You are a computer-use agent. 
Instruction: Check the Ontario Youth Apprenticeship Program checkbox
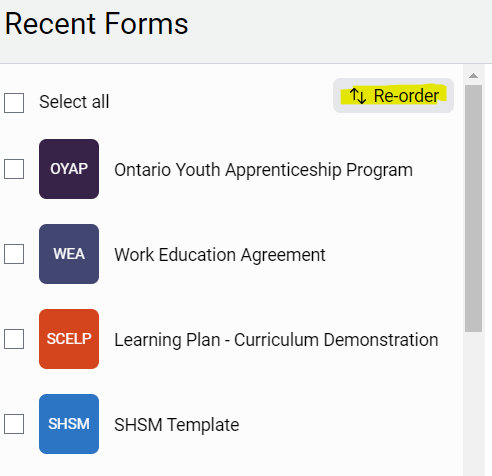pyautogui.click(x=14, y=169)
